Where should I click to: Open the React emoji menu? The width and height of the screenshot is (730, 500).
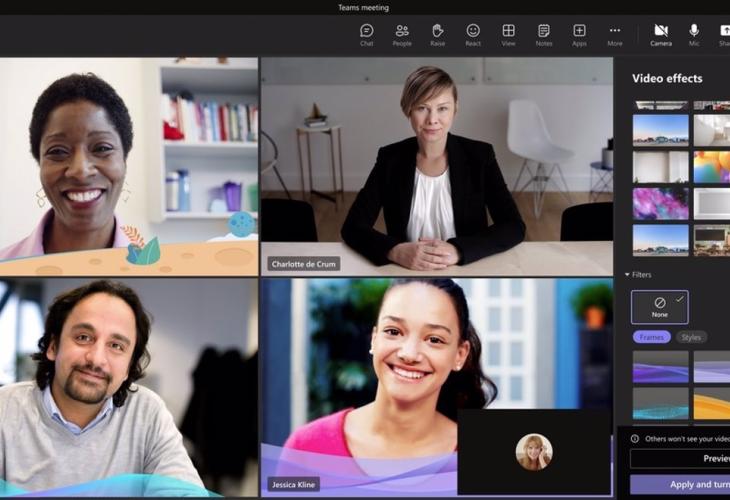point(473,34)
